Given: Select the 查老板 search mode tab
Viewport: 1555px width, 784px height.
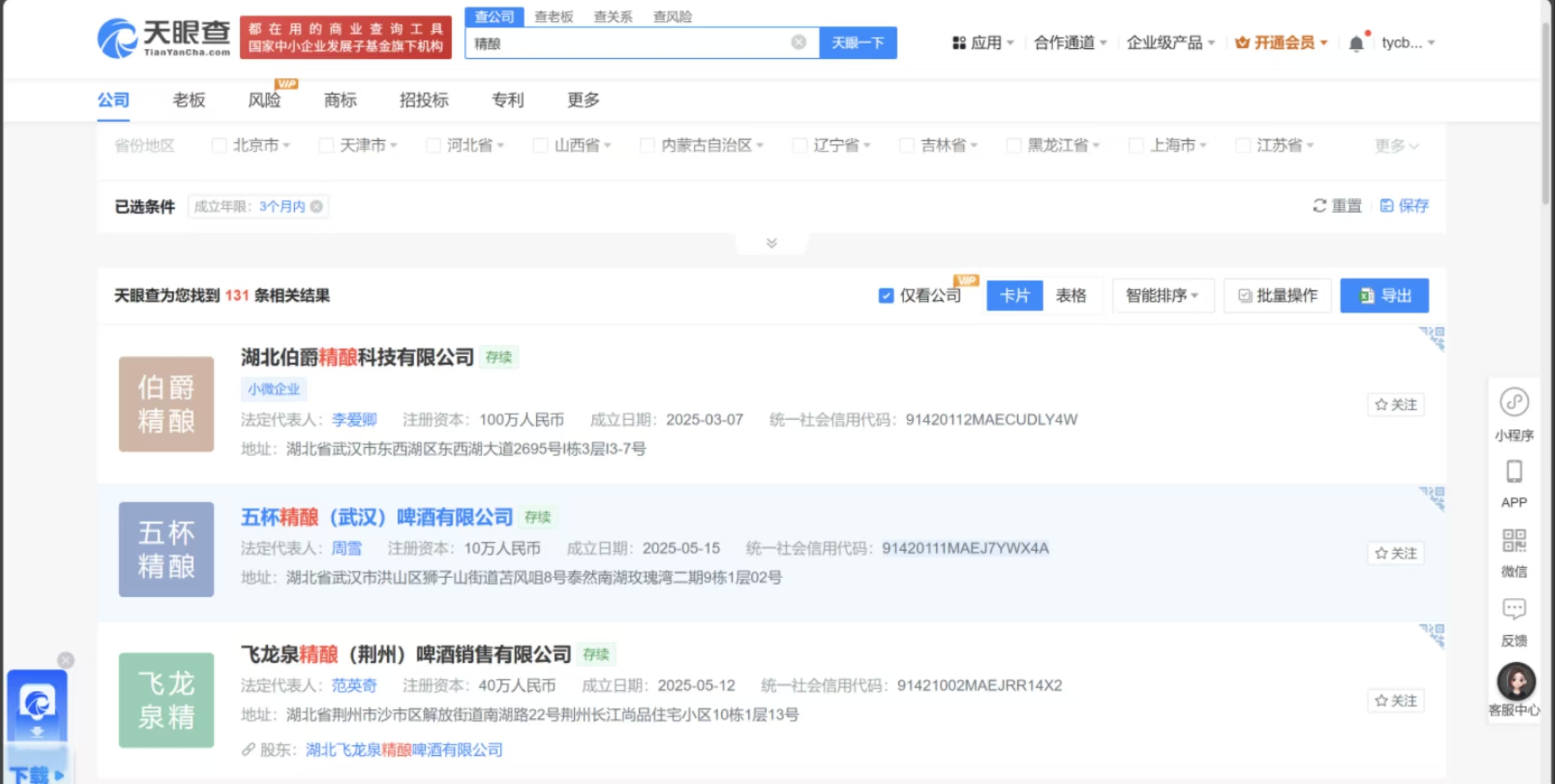Looking at the screenshot, I should click(554, 17).
